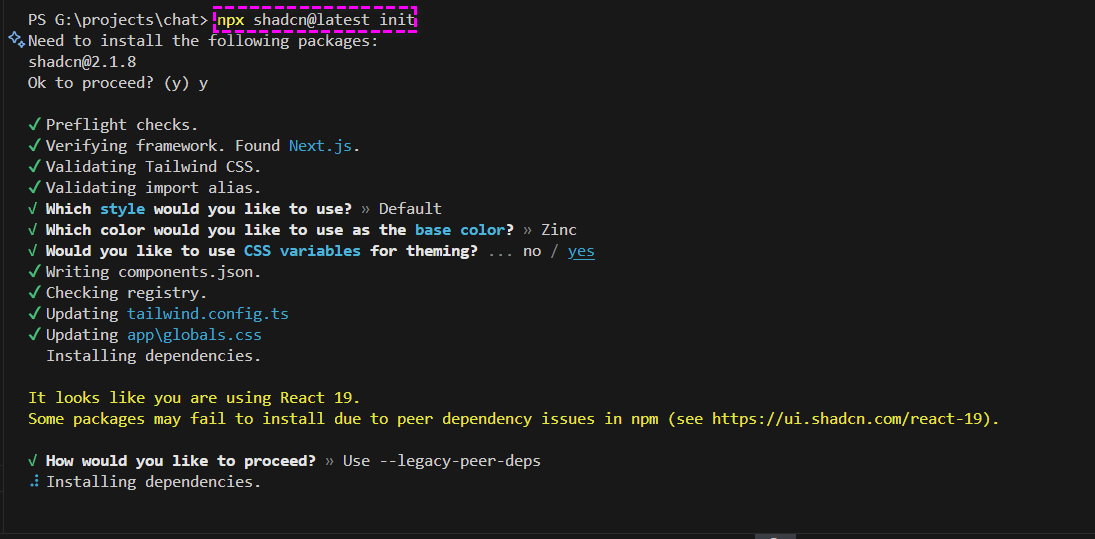
Task: Click the checkmark beside Validating import alias
Action: (34, 188)
